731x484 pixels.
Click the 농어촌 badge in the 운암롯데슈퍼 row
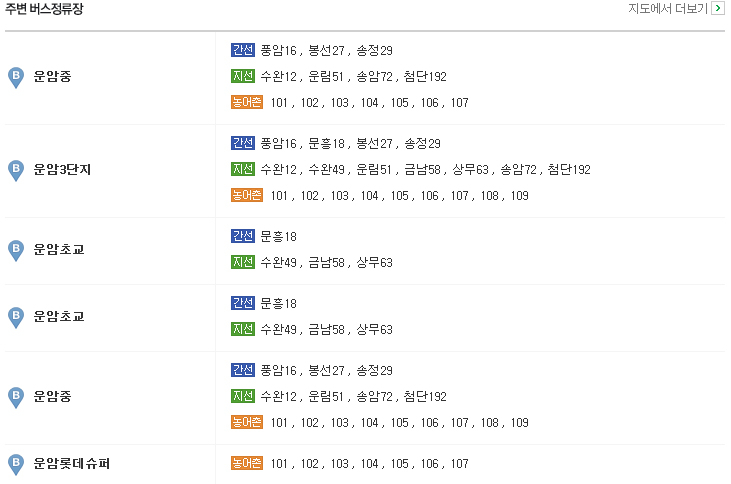(x=247, y=463)
